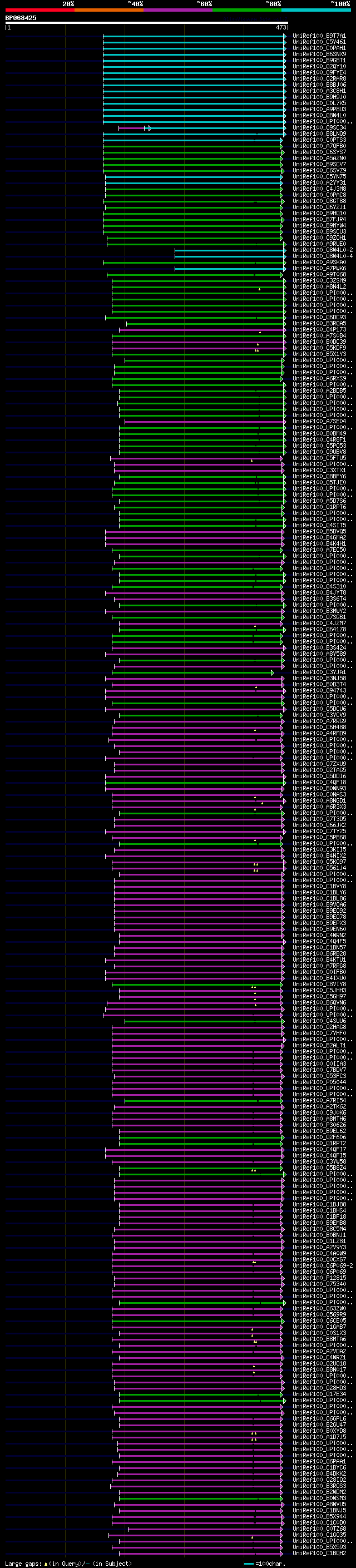Select hit label UniRef100_P12815
This screenshot has width=356, height=1568.
pos(319,1278)
